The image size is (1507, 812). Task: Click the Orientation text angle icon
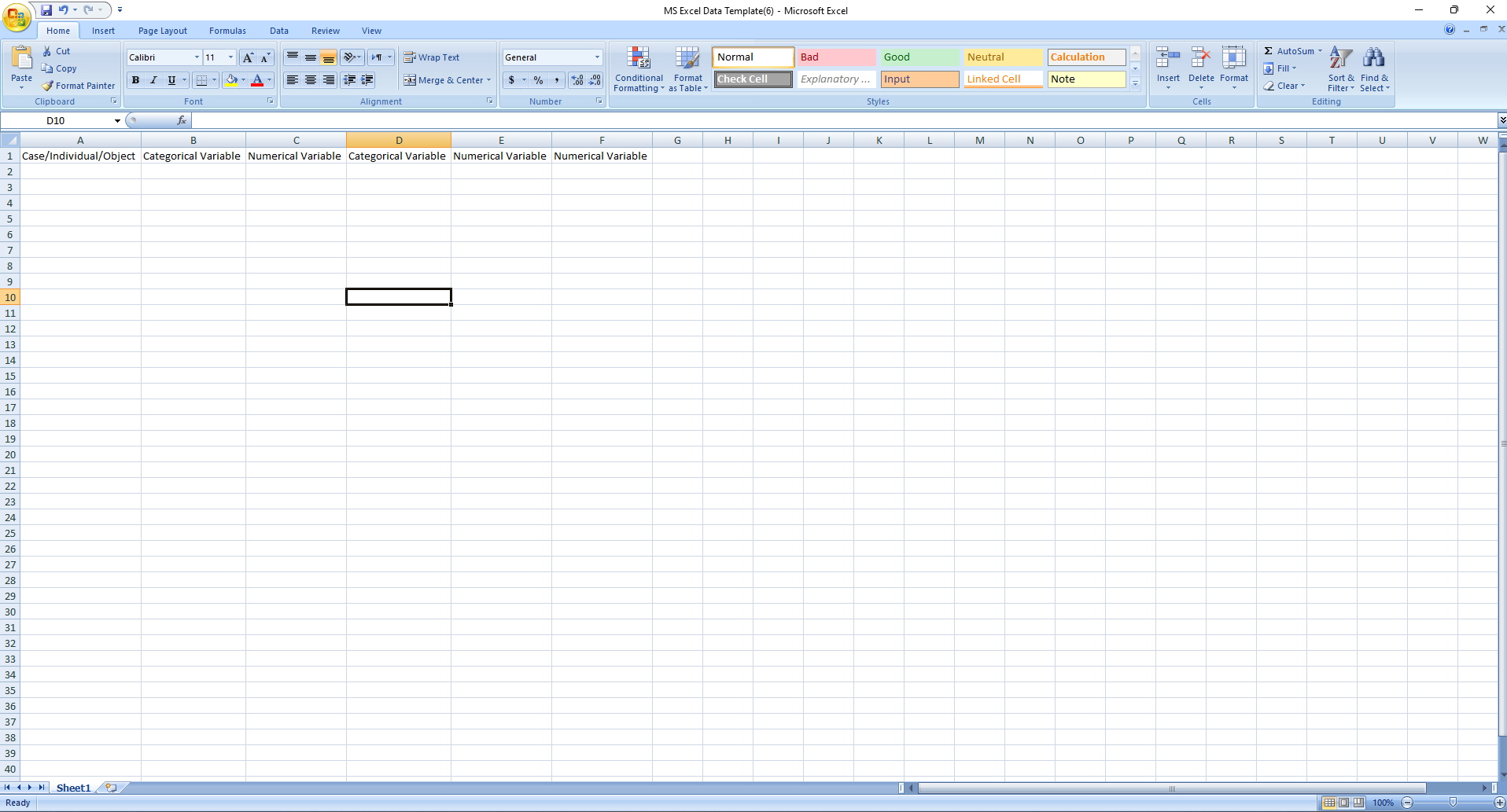click(348, 57)
